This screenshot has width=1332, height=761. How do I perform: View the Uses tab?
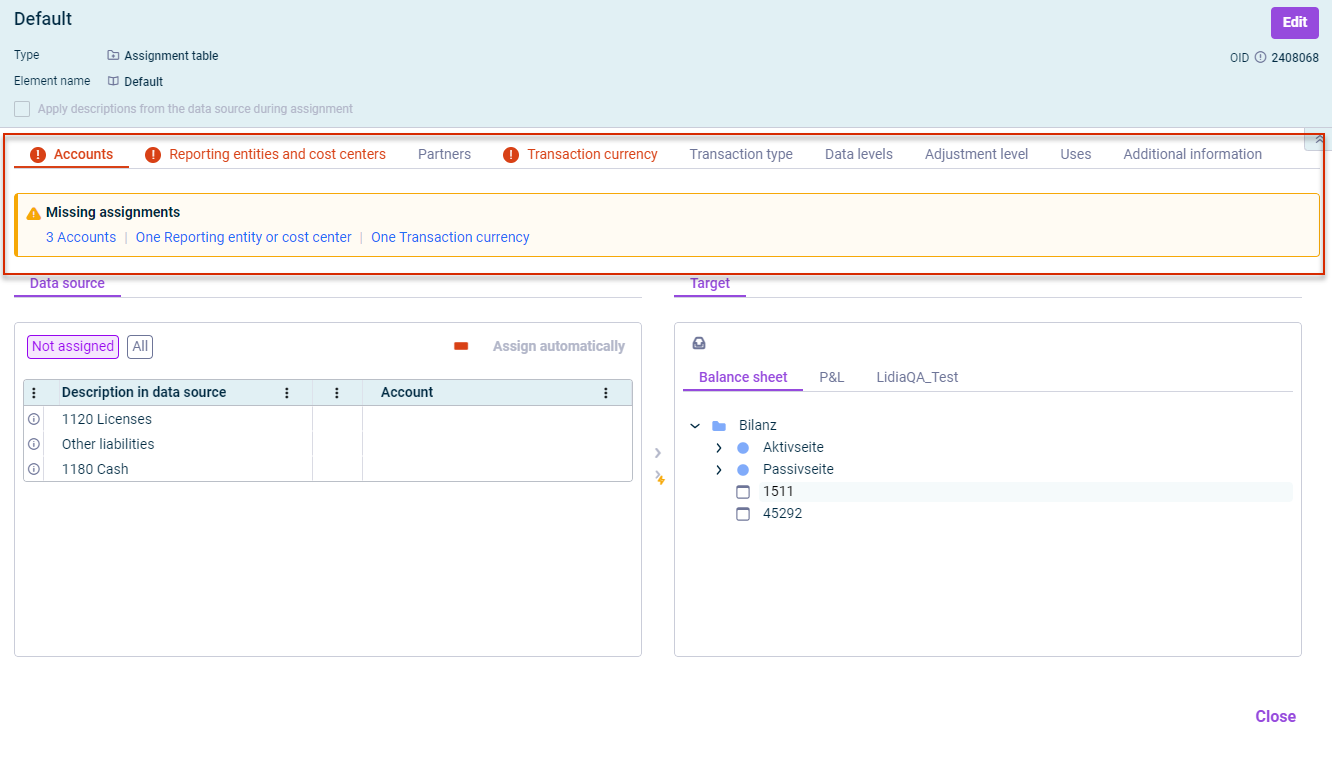click(1076, 154)
